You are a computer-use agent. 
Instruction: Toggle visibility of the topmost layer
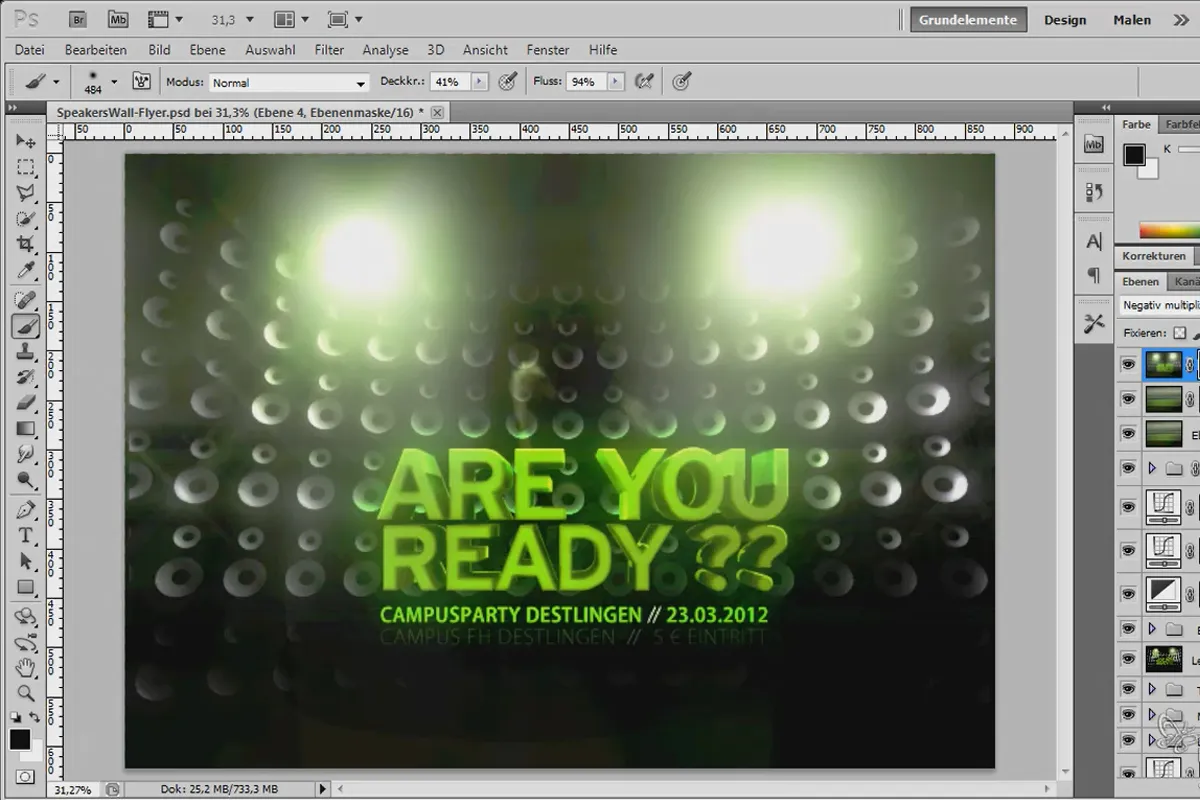1129,365
